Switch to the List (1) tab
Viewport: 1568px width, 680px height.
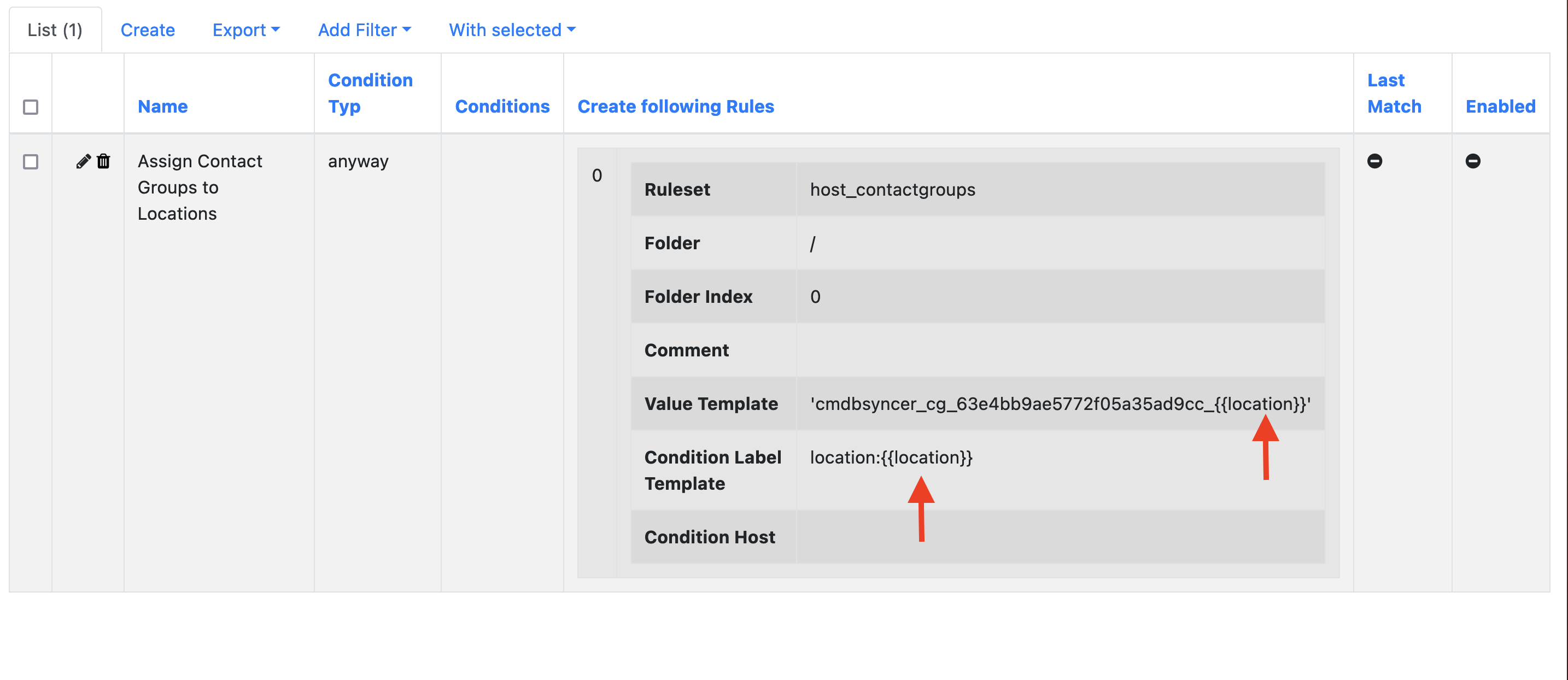pos(55,30)
